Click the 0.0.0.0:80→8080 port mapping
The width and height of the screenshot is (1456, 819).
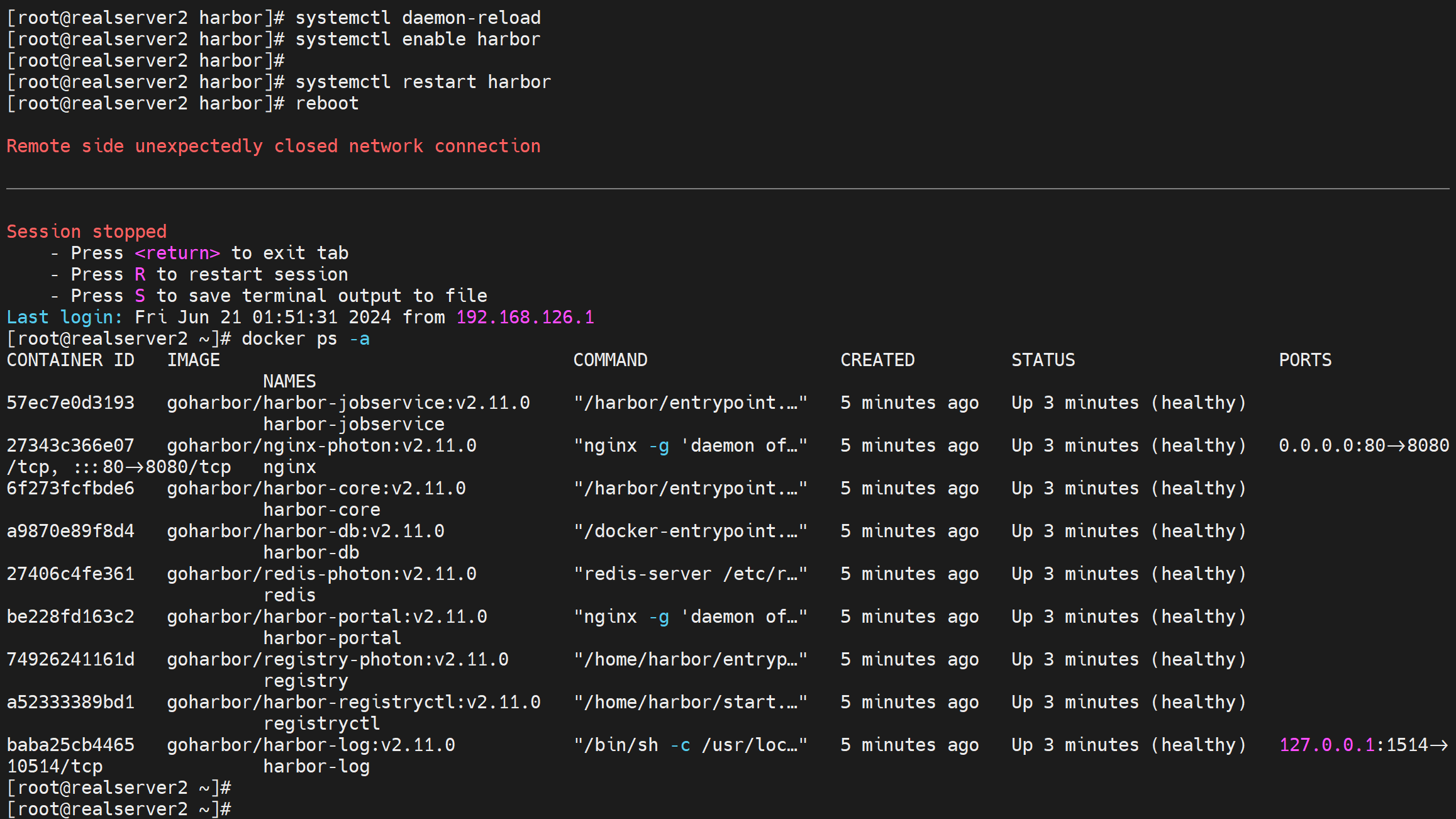point(1364,445)
